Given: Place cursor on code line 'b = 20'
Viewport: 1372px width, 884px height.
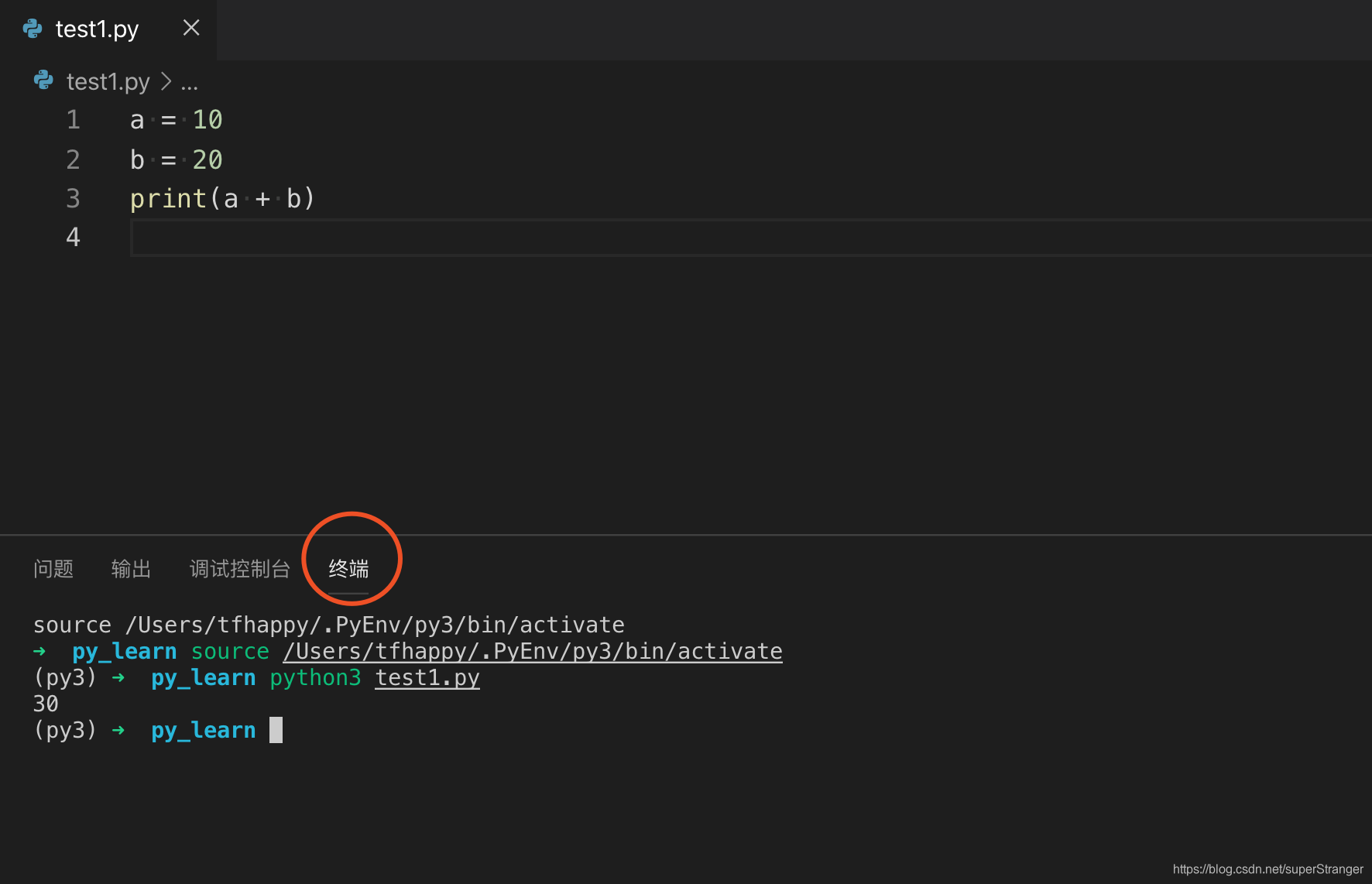Looking at the screenshot, I should (x=177, y=159).
